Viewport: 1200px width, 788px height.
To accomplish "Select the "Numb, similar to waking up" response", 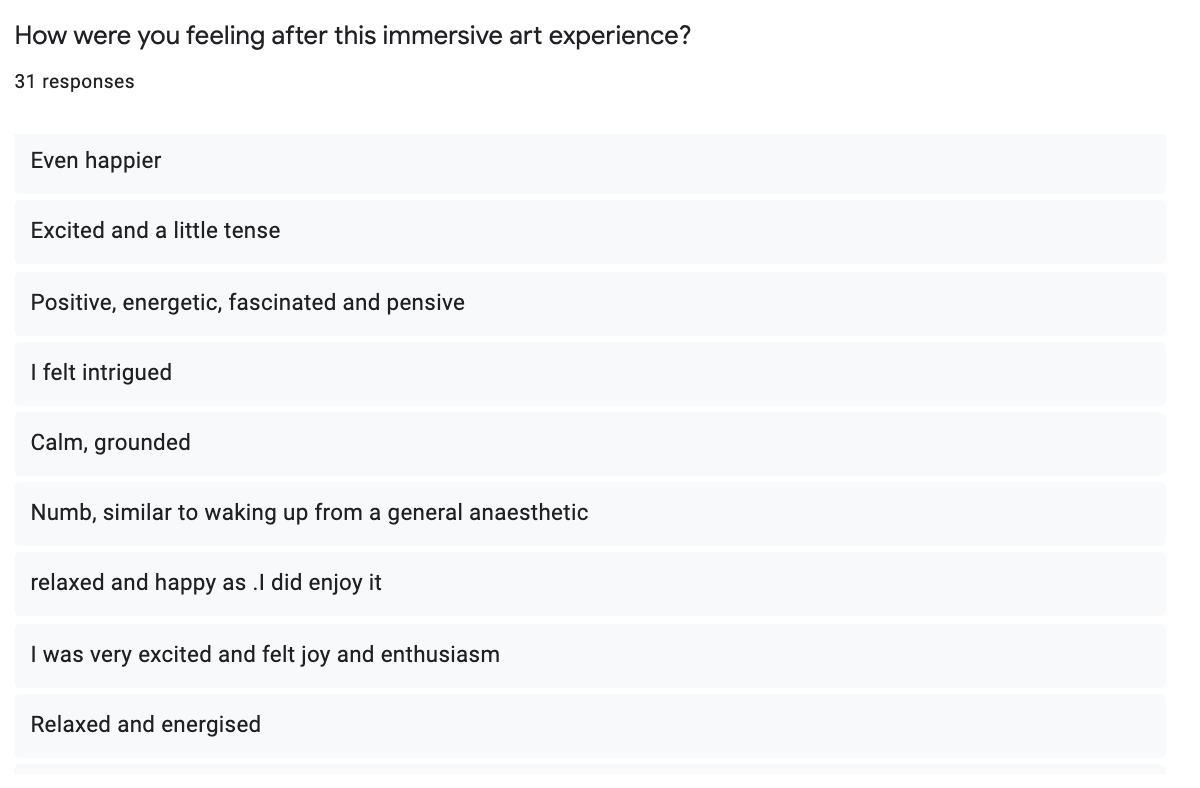I will pyautogui.click(x=589, y=513).
